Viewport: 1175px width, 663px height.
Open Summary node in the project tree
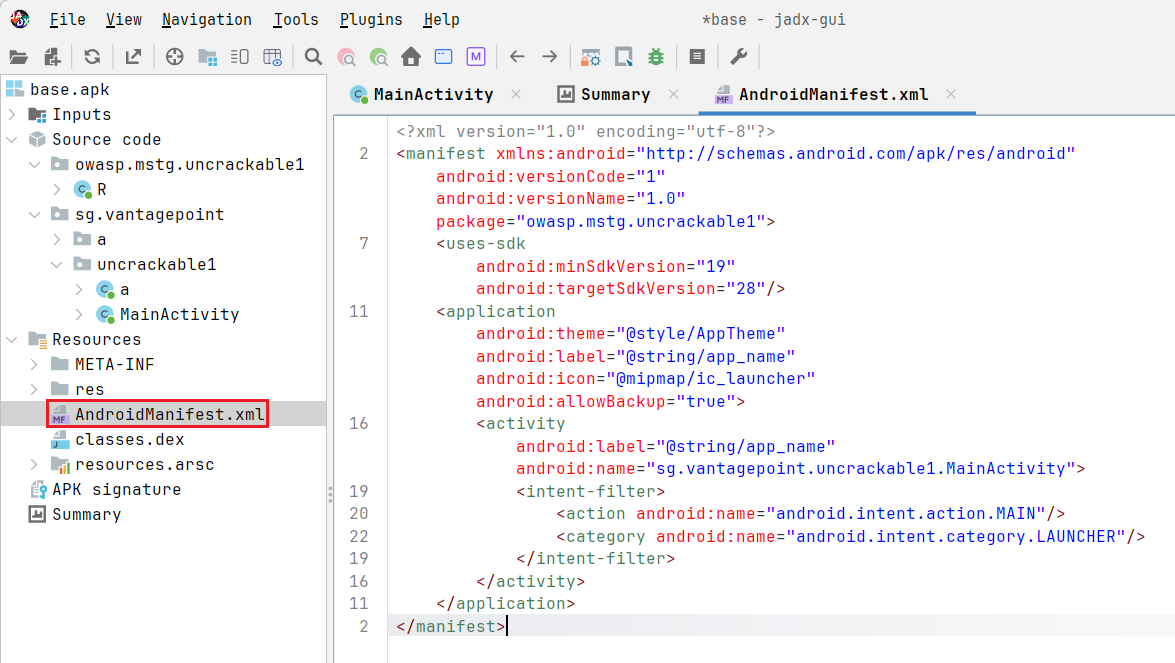tap(86, 515)
